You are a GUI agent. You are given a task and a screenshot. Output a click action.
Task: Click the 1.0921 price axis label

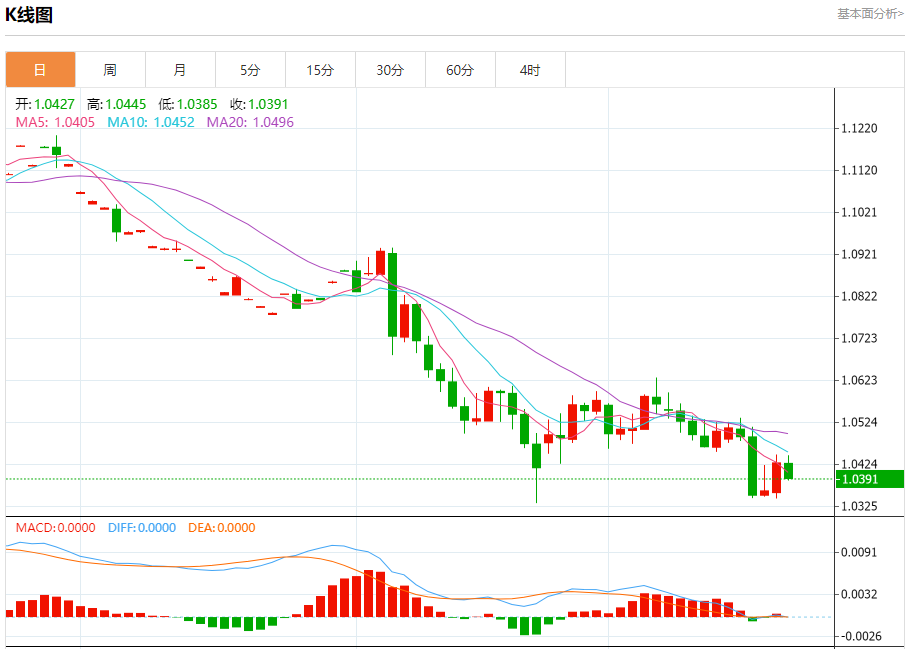click(860, 254)
